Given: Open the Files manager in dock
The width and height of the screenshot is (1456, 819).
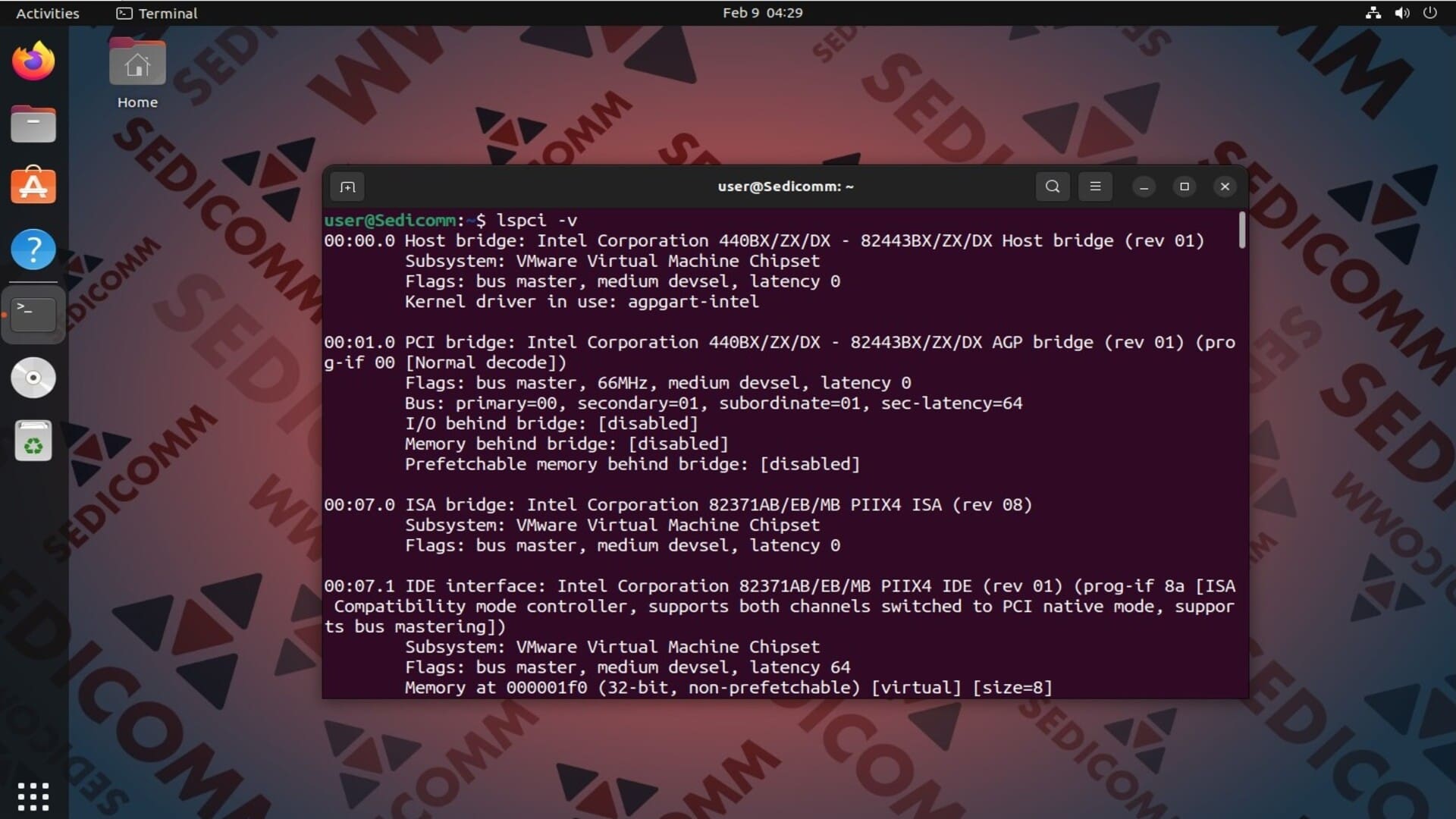Looking at the screenshot, I should coord(33,124).
